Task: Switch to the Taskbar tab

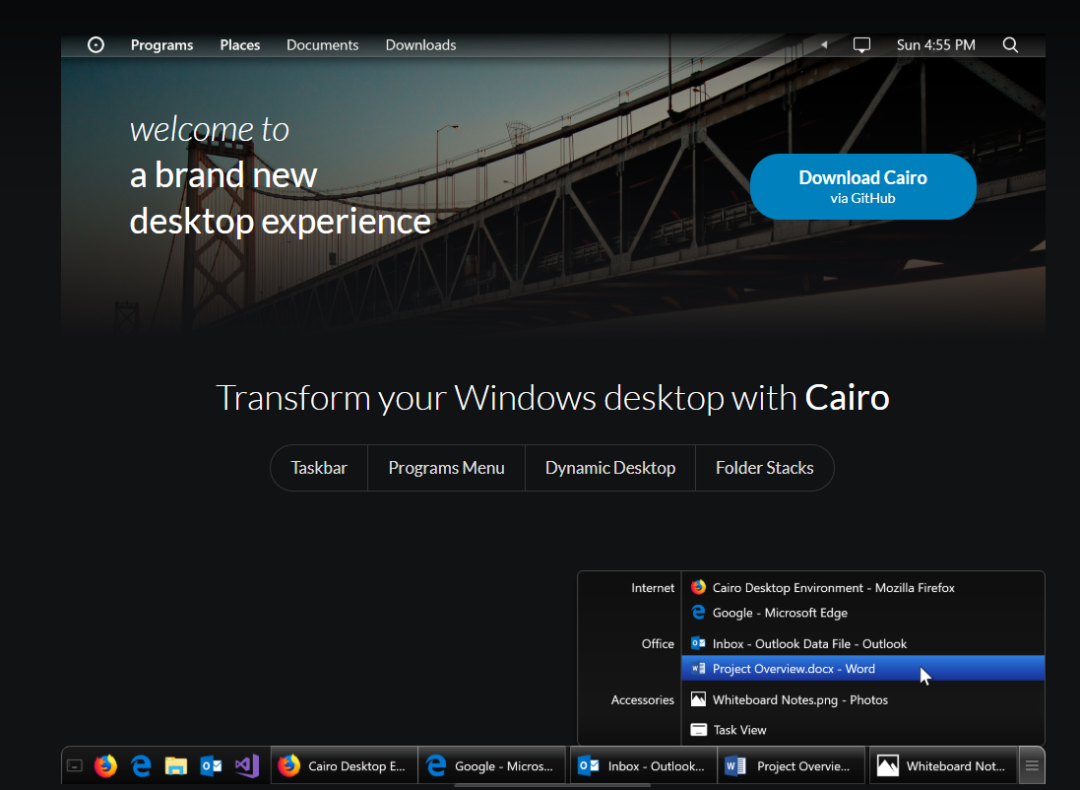Action: [x=319, y=468]
